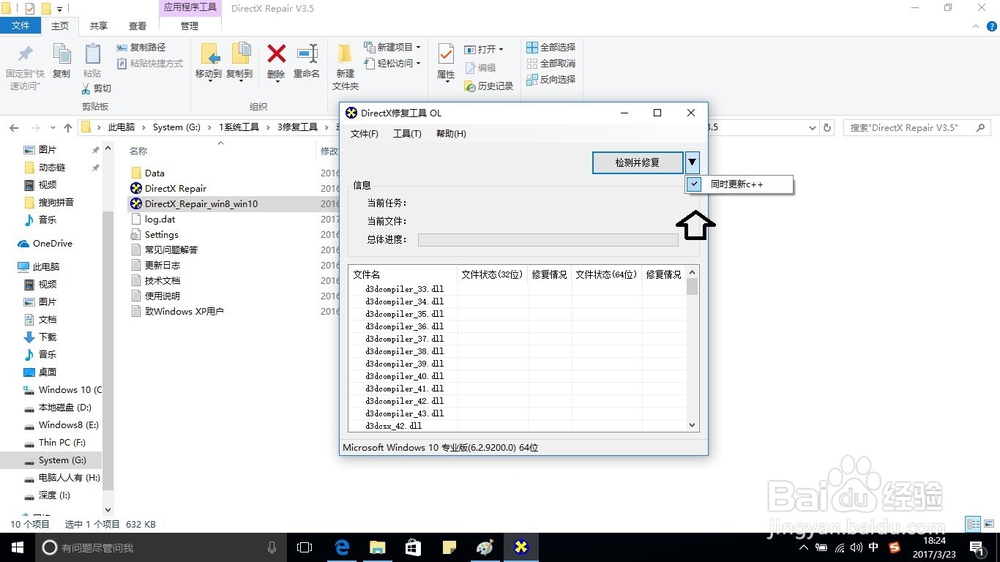
Task: Open the 文件 tab in explorer
Action: point(20,26)
